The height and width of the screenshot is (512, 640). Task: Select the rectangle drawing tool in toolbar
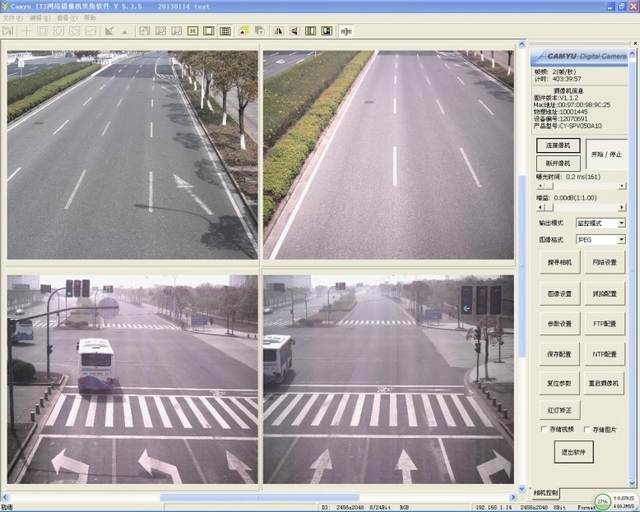point(42,31)
